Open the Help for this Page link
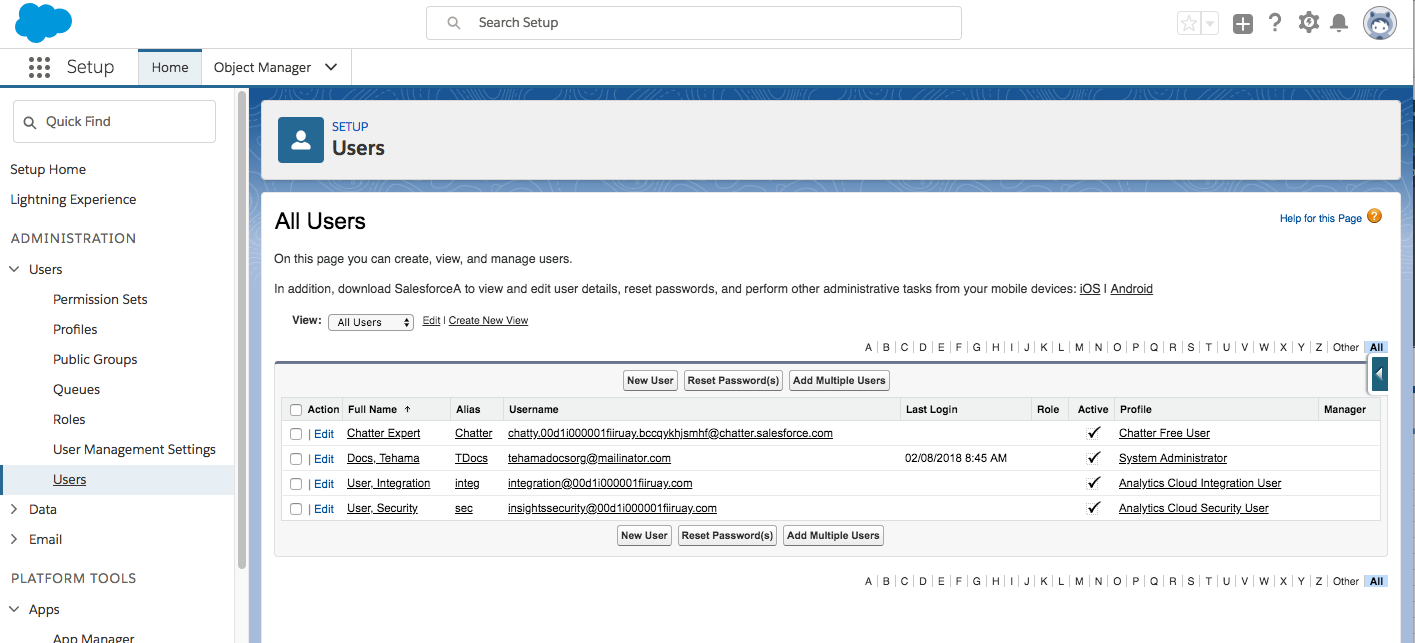 pyautogui.click(x=1320, y=218)
